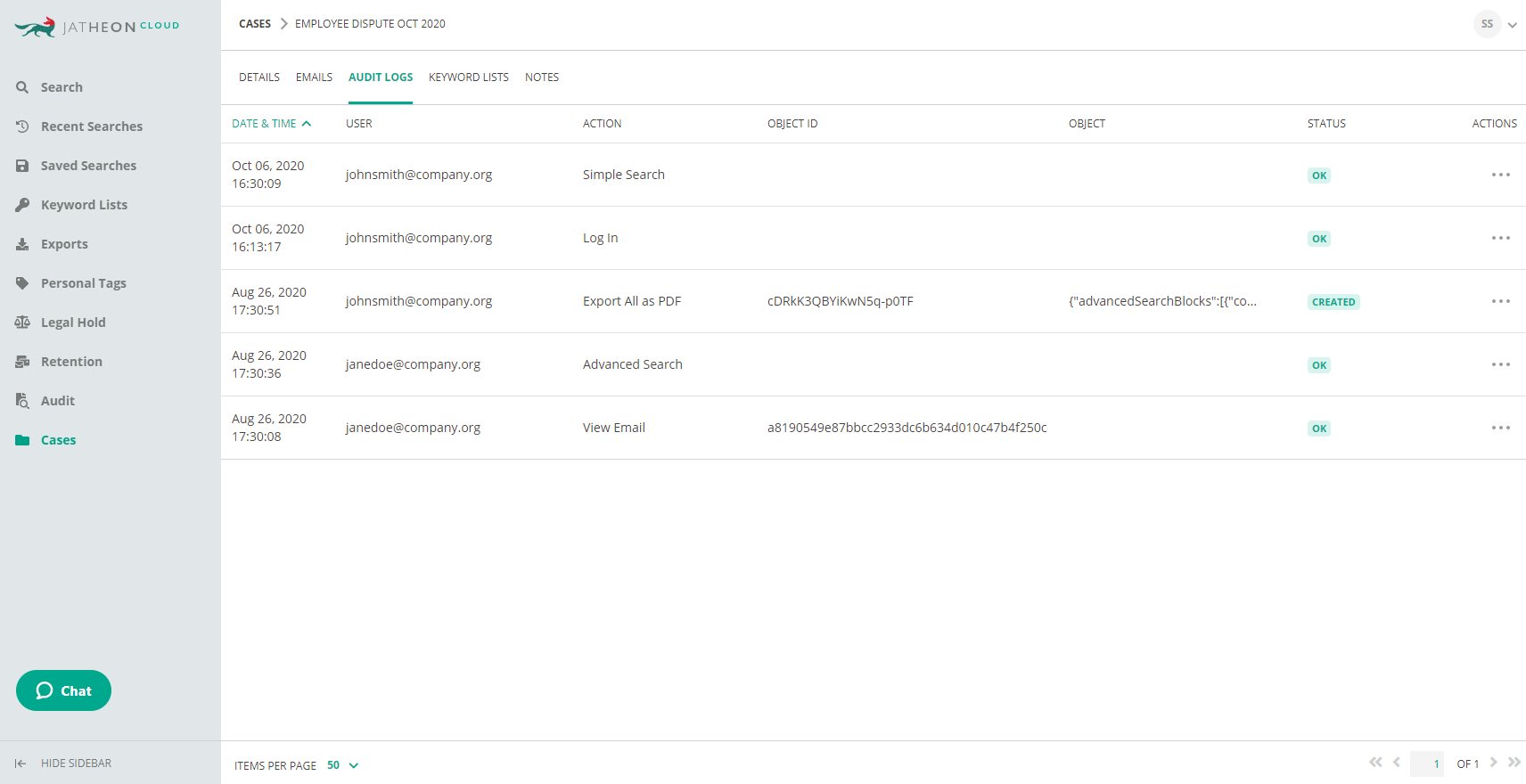Click the Action column header

(603, 124)
